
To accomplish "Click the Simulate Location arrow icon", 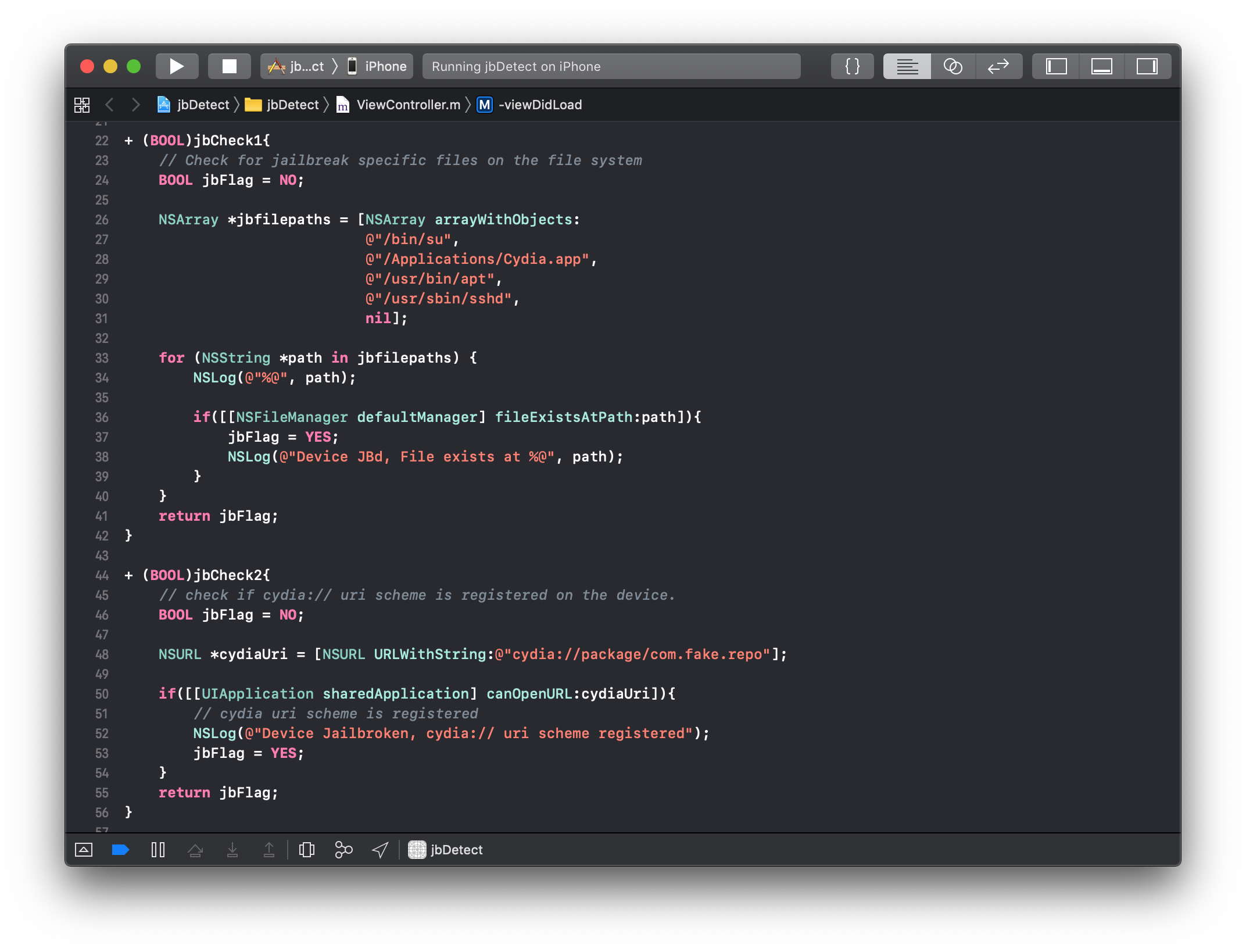I will (380, 850).
